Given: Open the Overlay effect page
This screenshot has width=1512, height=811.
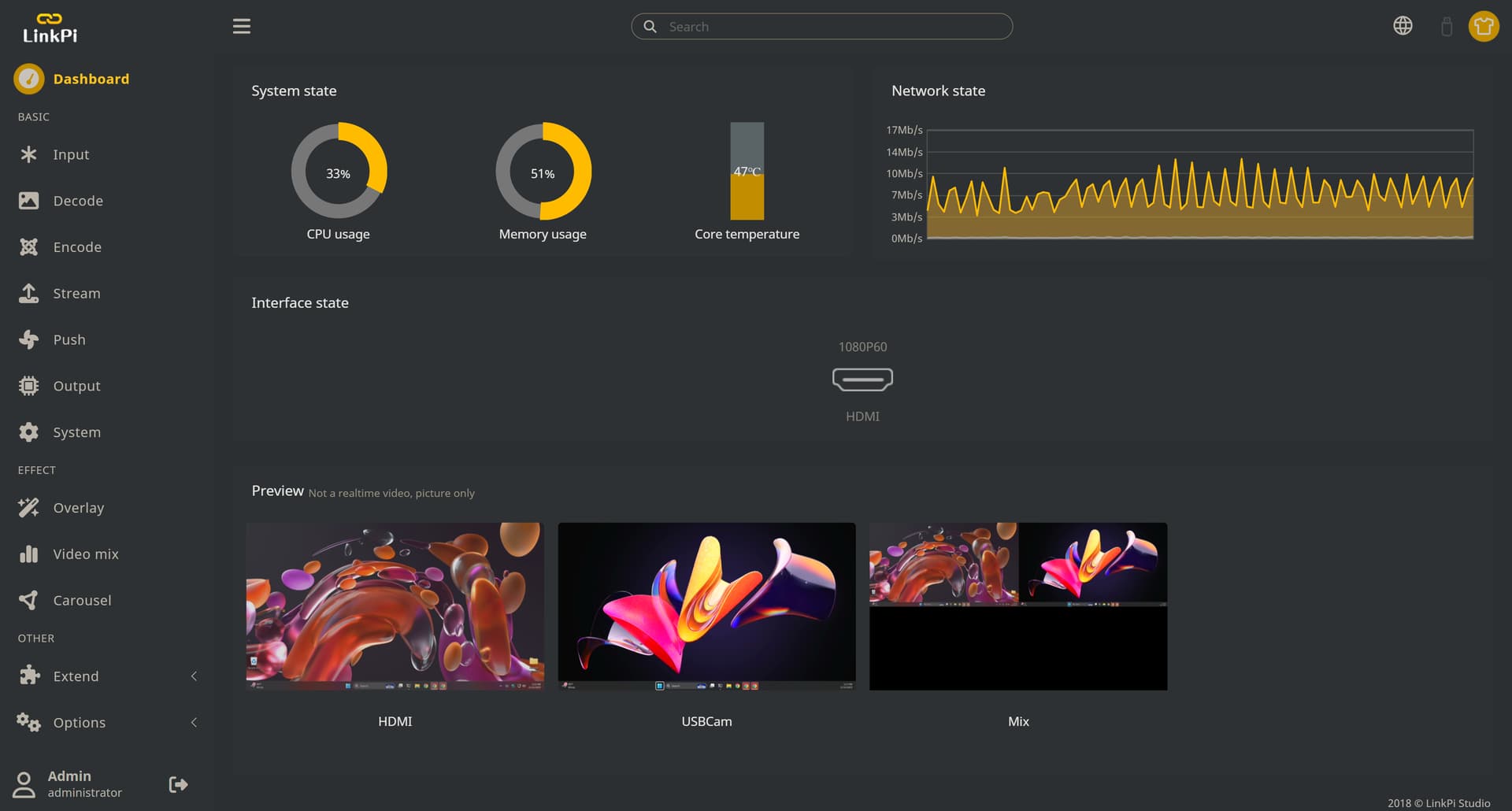Looking at the screenshot, I should point(78,508).
